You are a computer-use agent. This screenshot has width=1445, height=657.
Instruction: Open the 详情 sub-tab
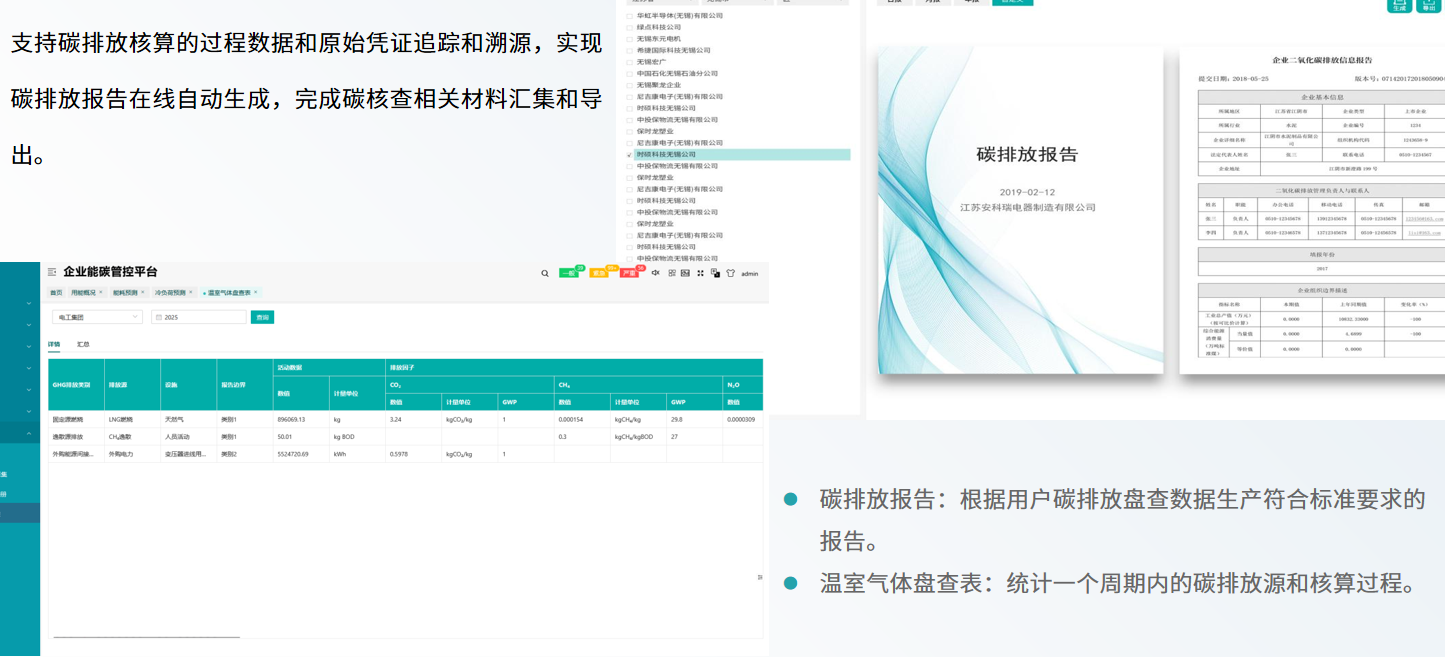(54, 344)
